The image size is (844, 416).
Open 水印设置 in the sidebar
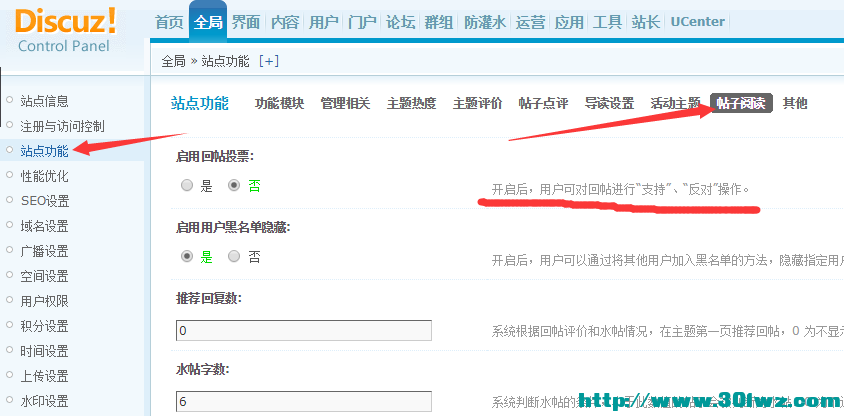click(x=45, y=401)
